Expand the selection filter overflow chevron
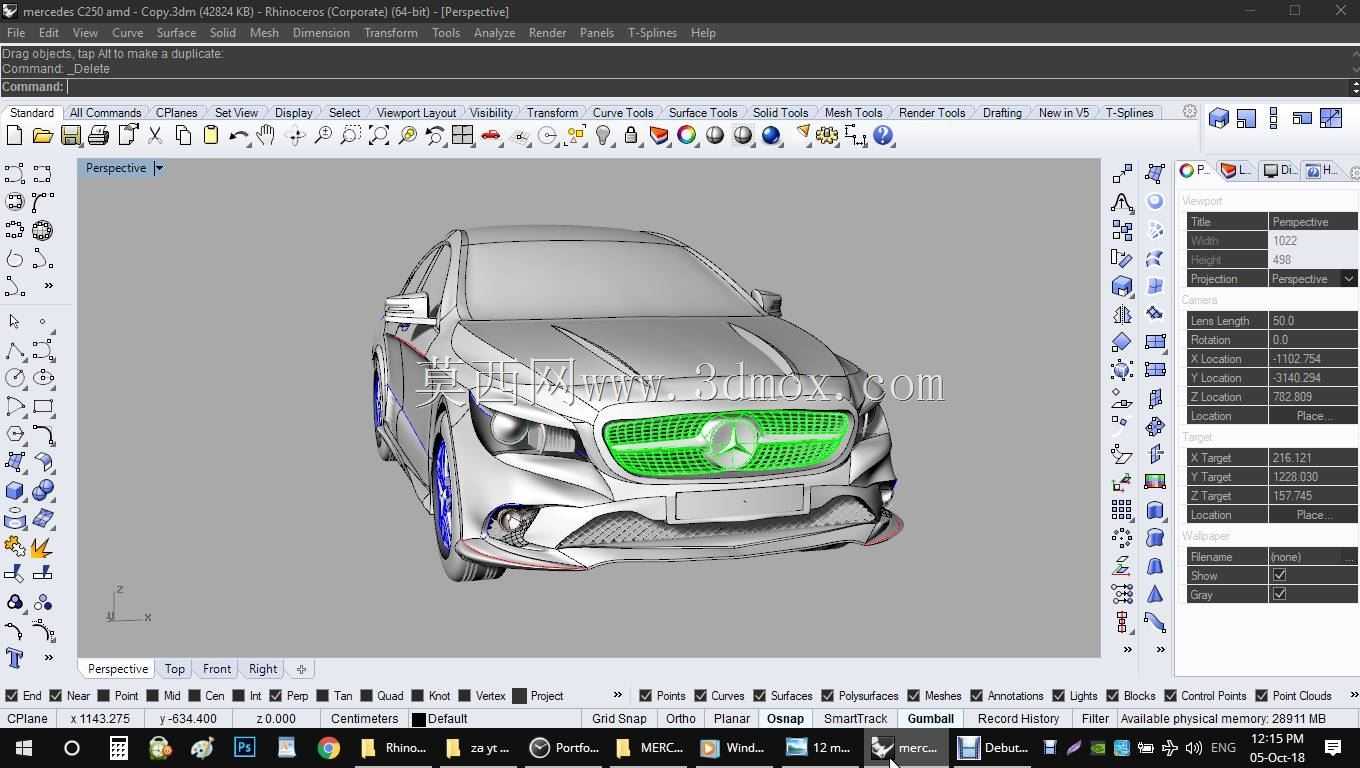Screen dimensions: 1360x768 click(x=1354, y=695)
